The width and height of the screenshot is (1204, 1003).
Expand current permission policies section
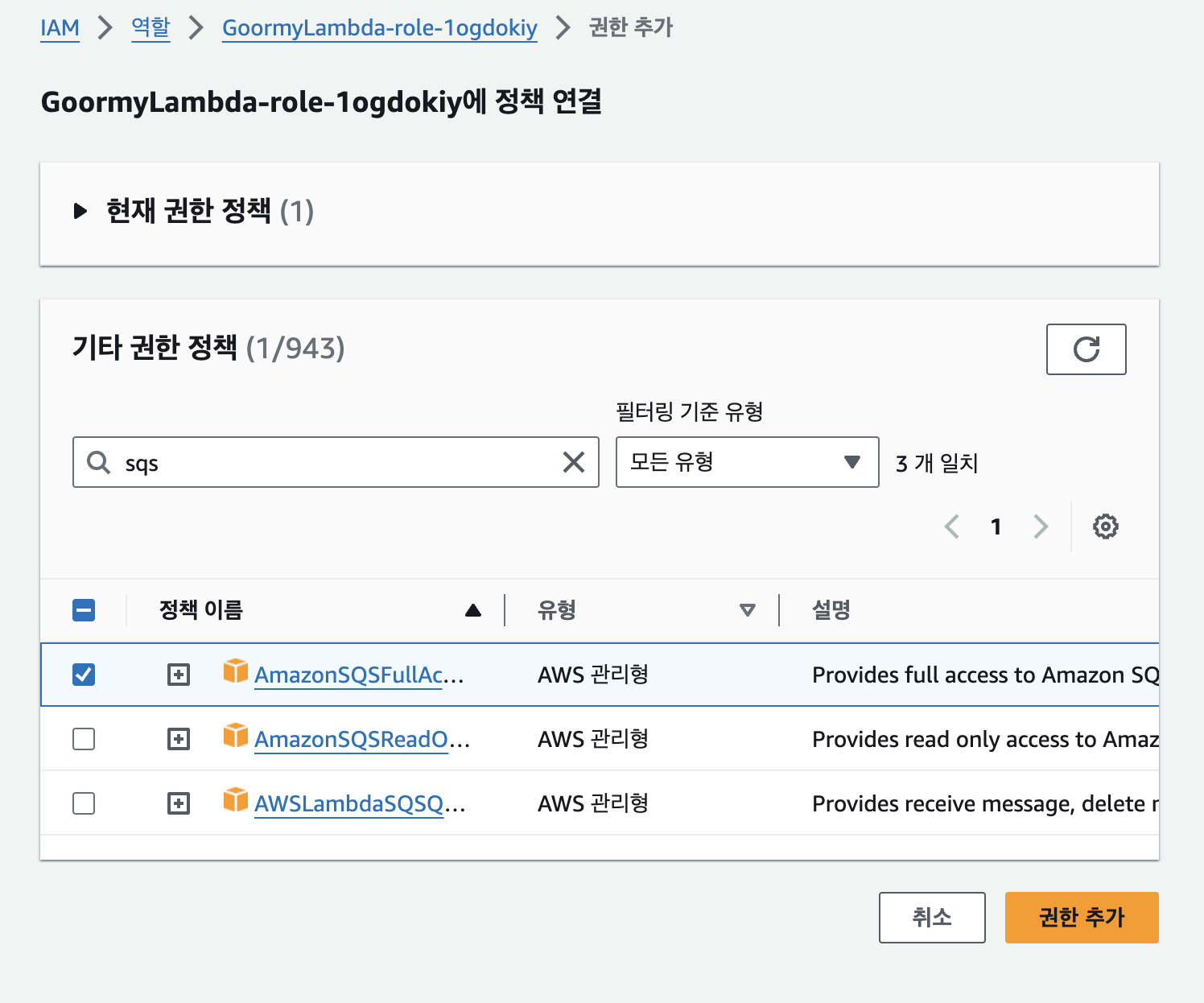point(80,211)
